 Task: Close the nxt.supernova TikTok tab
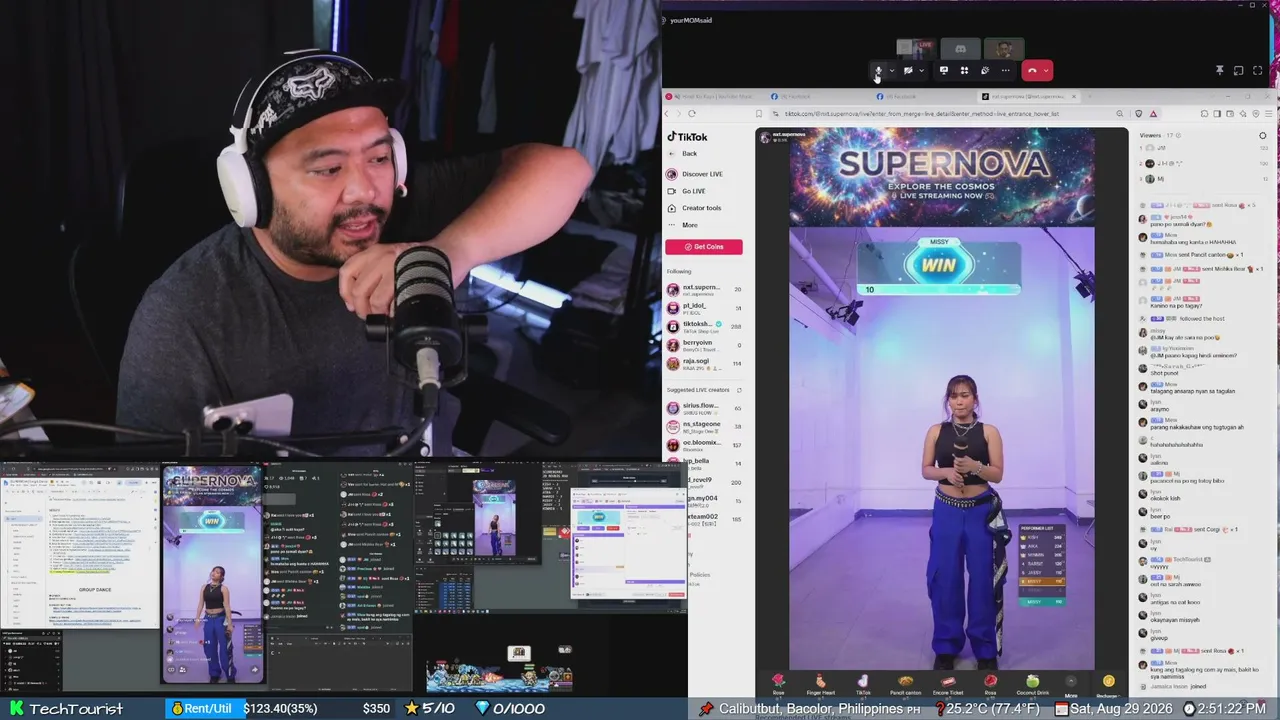tap(1074, 96)
